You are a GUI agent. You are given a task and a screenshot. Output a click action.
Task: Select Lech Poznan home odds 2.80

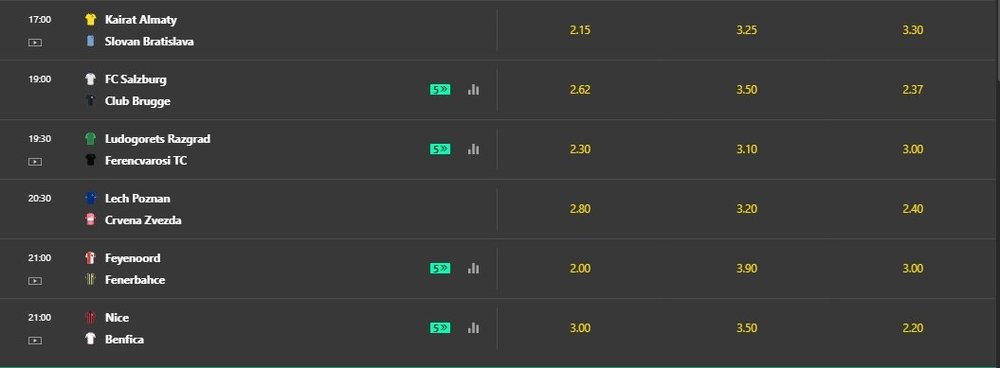tap(580, 209)
